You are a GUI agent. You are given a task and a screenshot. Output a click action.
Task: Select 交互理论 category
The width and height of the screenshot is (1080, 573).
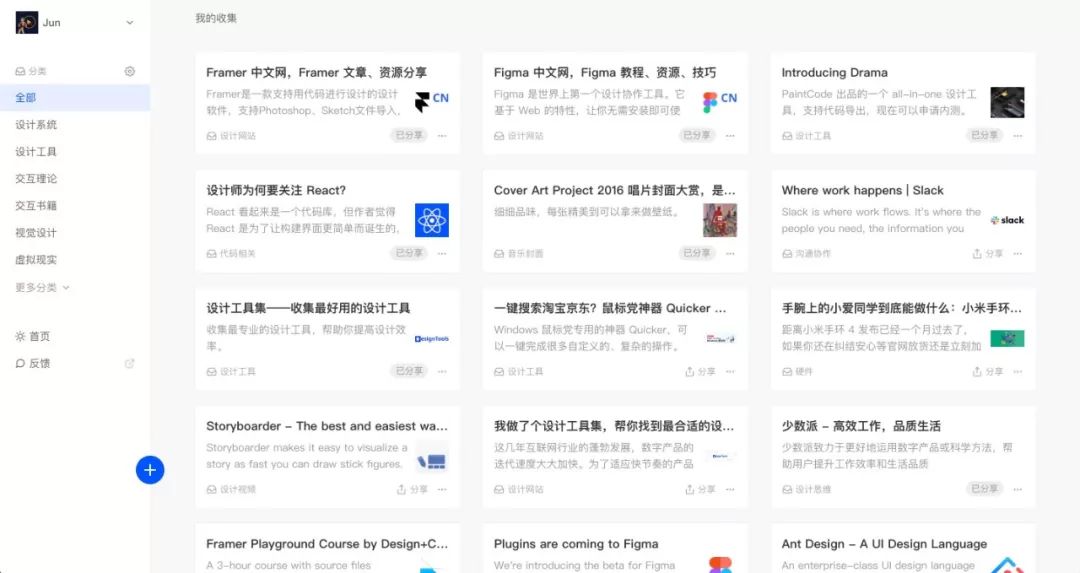[x=36, y=178]
